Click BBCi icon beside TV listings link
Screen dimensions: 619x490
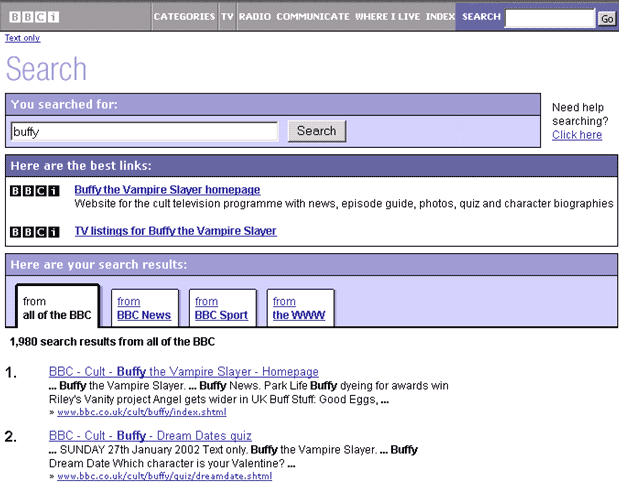click(35, 232)
